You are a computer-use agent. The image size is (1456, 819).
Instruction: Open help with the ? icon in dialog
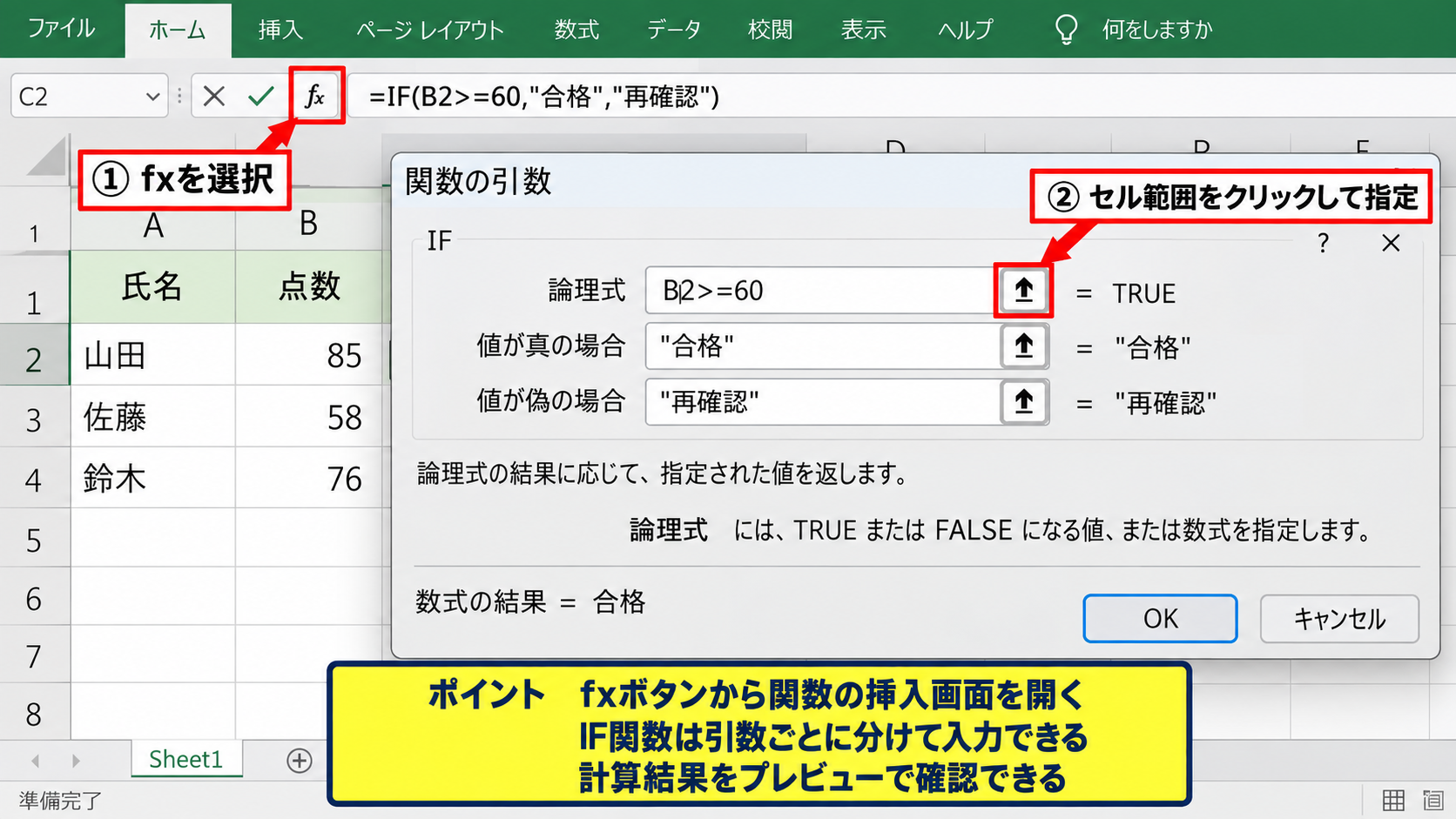coord(1323,243)
